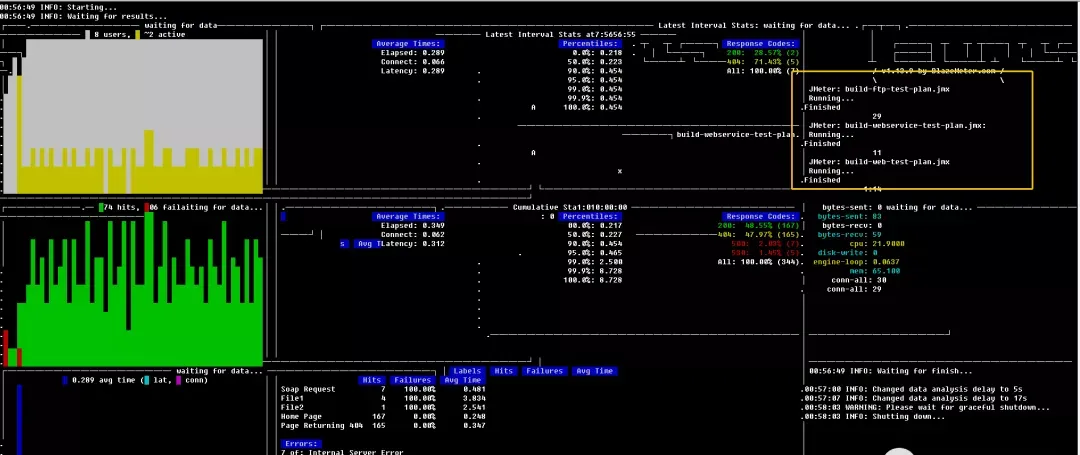Click the 'Connect: 0.062' cumulative value

[x=413, y=234]
